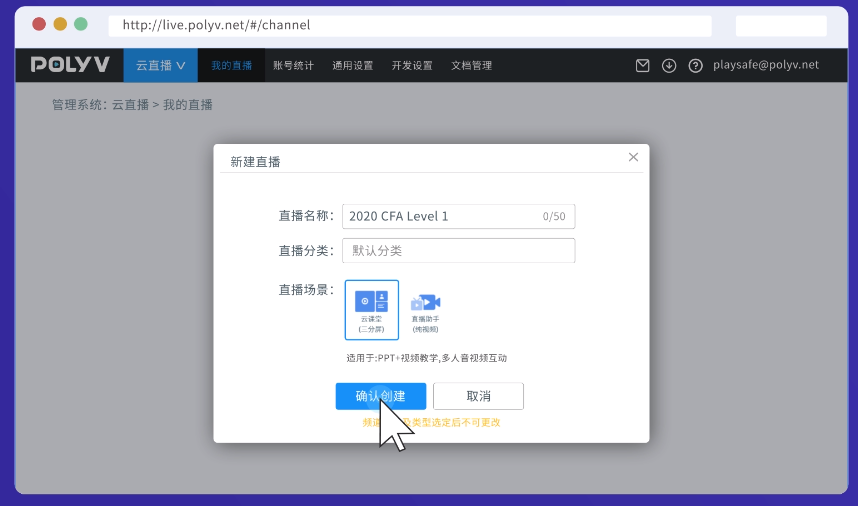Open the 账号统计 tab
Image resolution: width=858 pixels, height=506 pixels.
(x=293, y=66)
